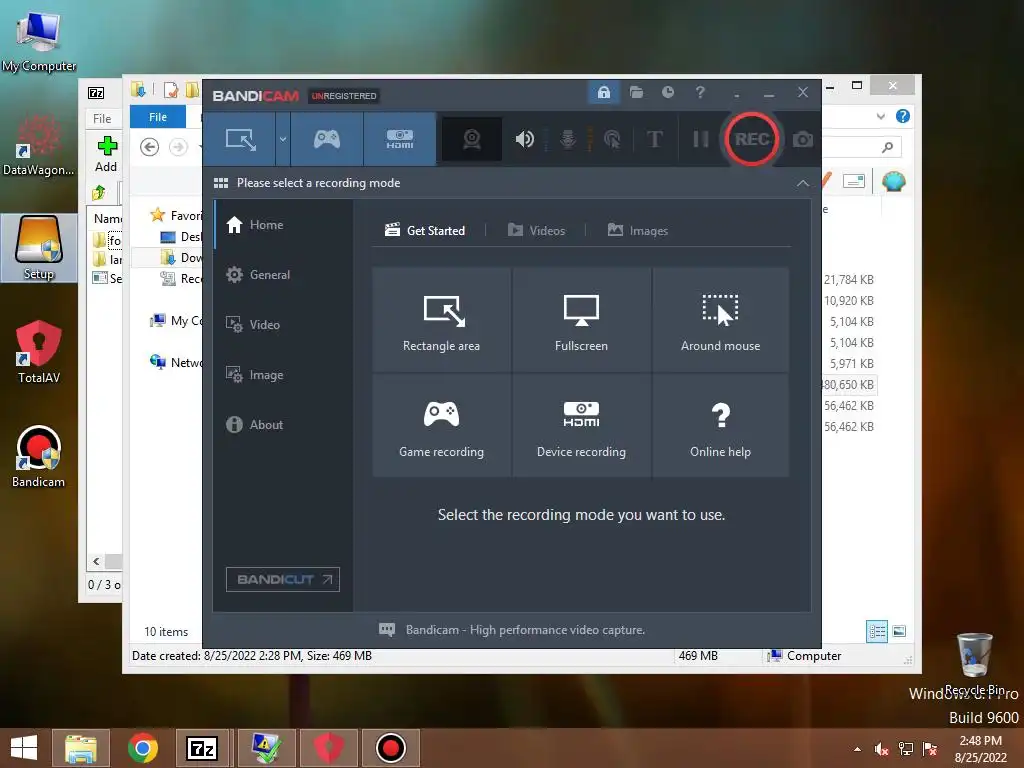Open Image settings in the sidebar
1024x768 pixels.
(284, 375)
